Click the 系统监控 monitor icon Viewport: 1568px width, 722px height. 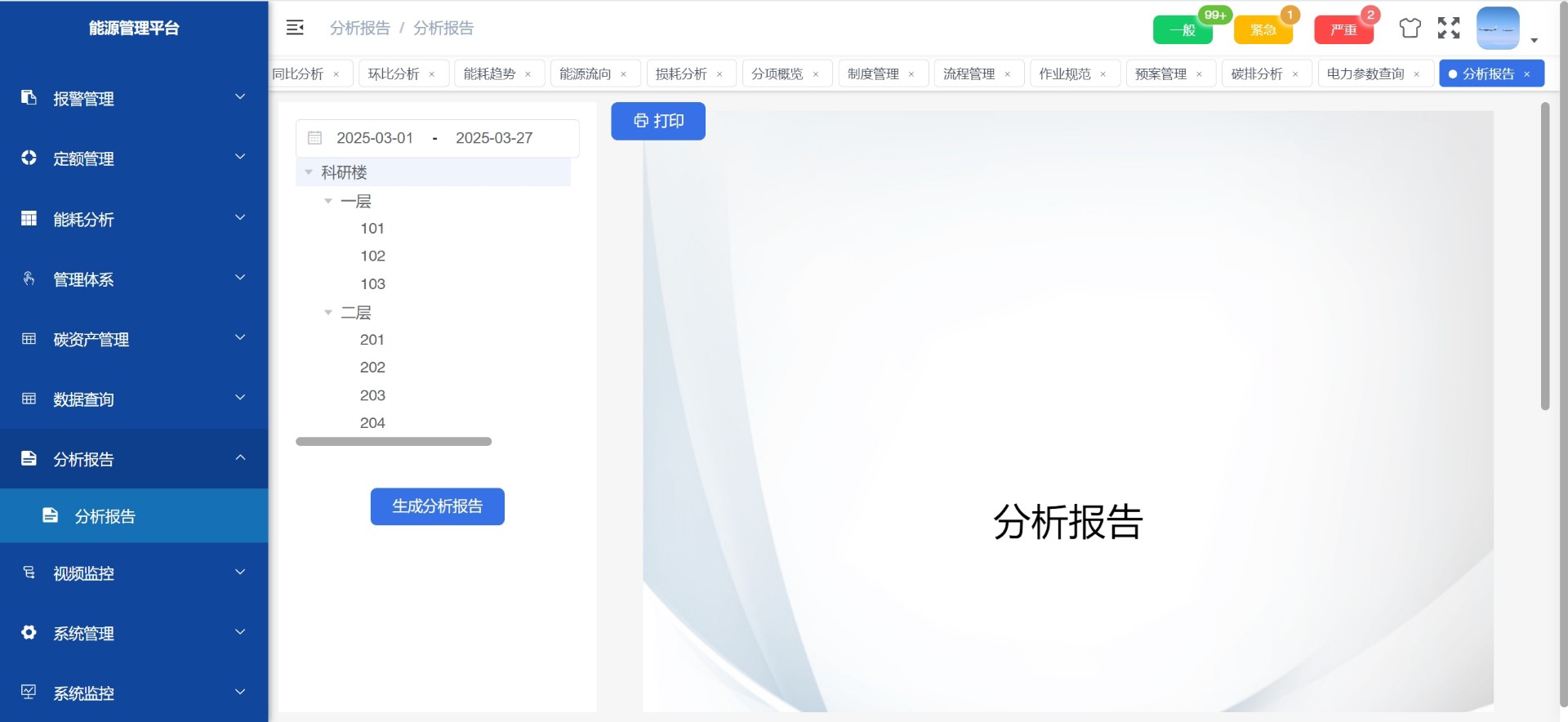tap(29, 693)
